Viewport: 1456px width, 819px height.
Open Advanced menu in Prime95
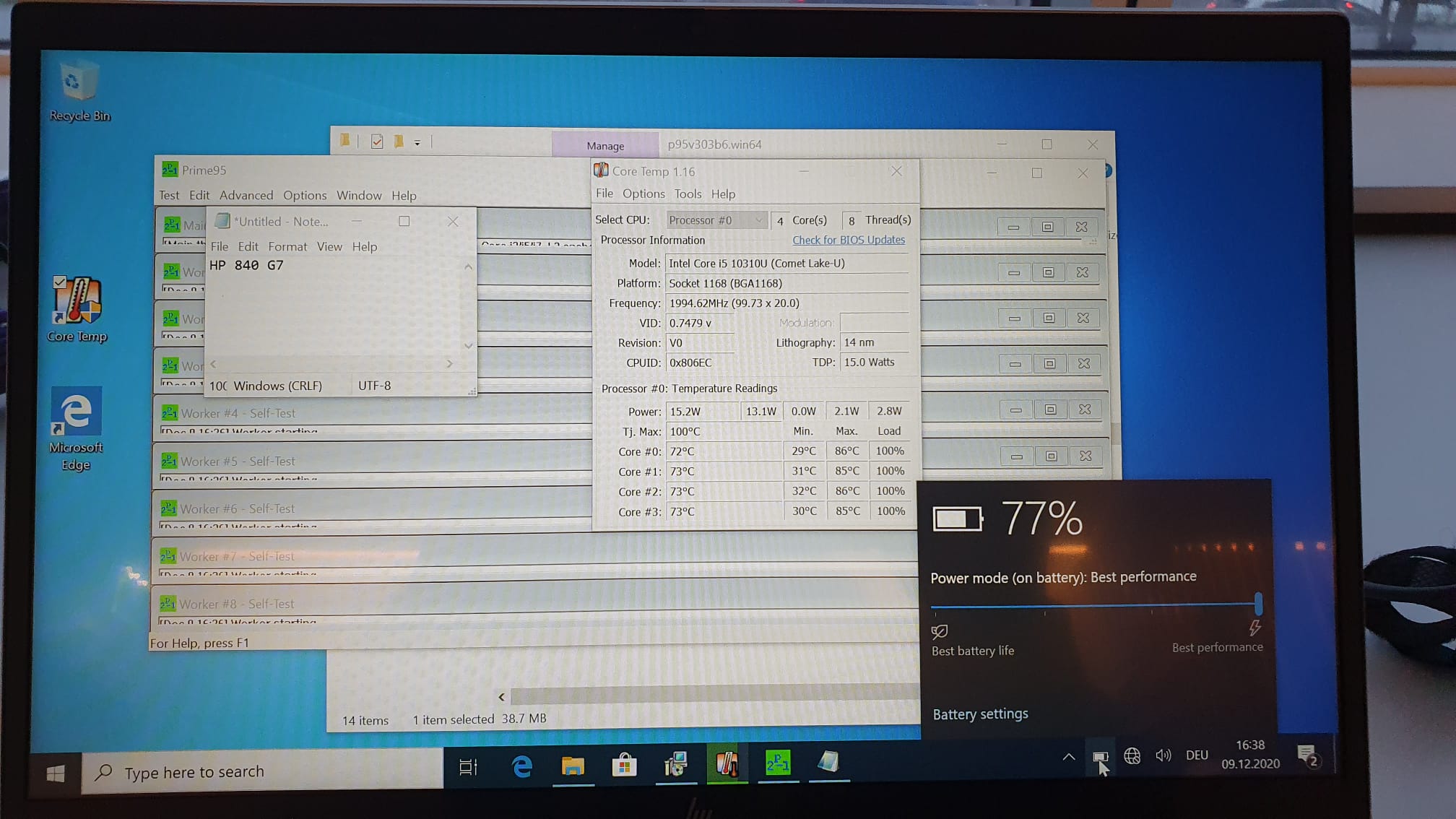pos(246,195)
